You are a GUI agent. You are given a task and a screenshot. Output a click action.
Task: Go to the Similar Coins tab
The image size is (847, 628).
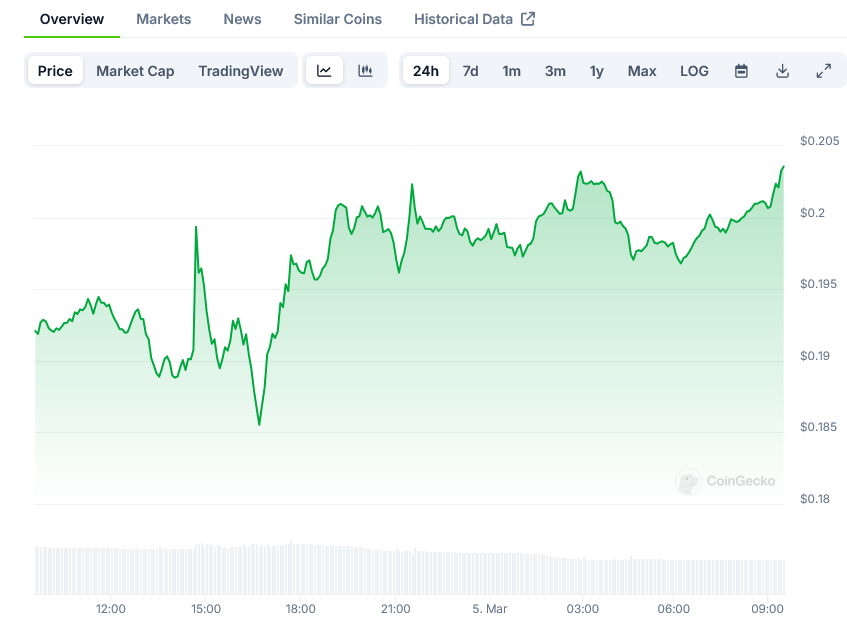(337, 19)
